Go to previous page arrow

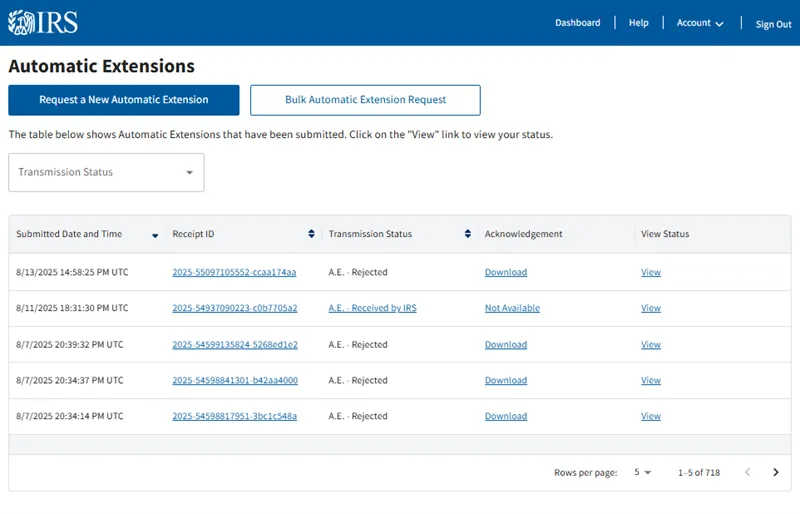coord(747,472)
